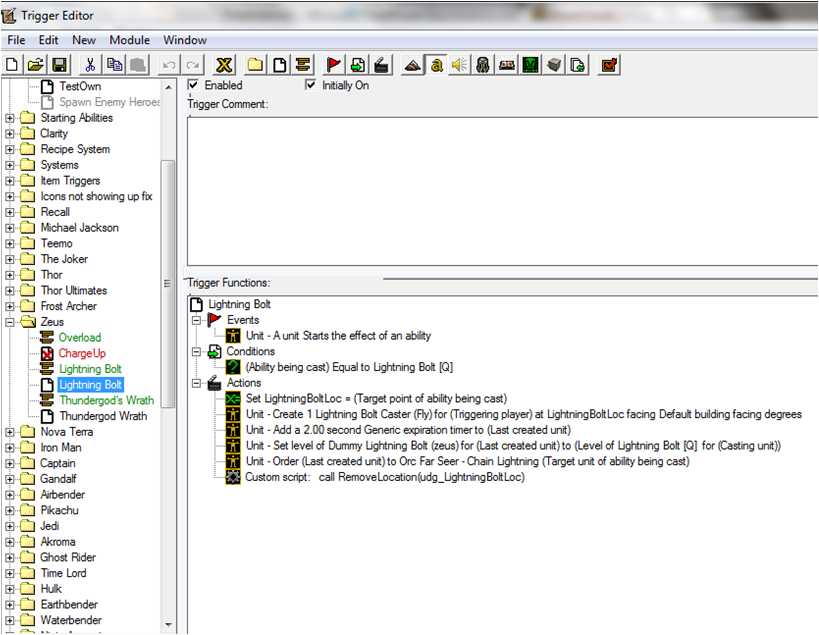Click the New Category folder icon
Screen dimensions: 819x635
(255, 65)
